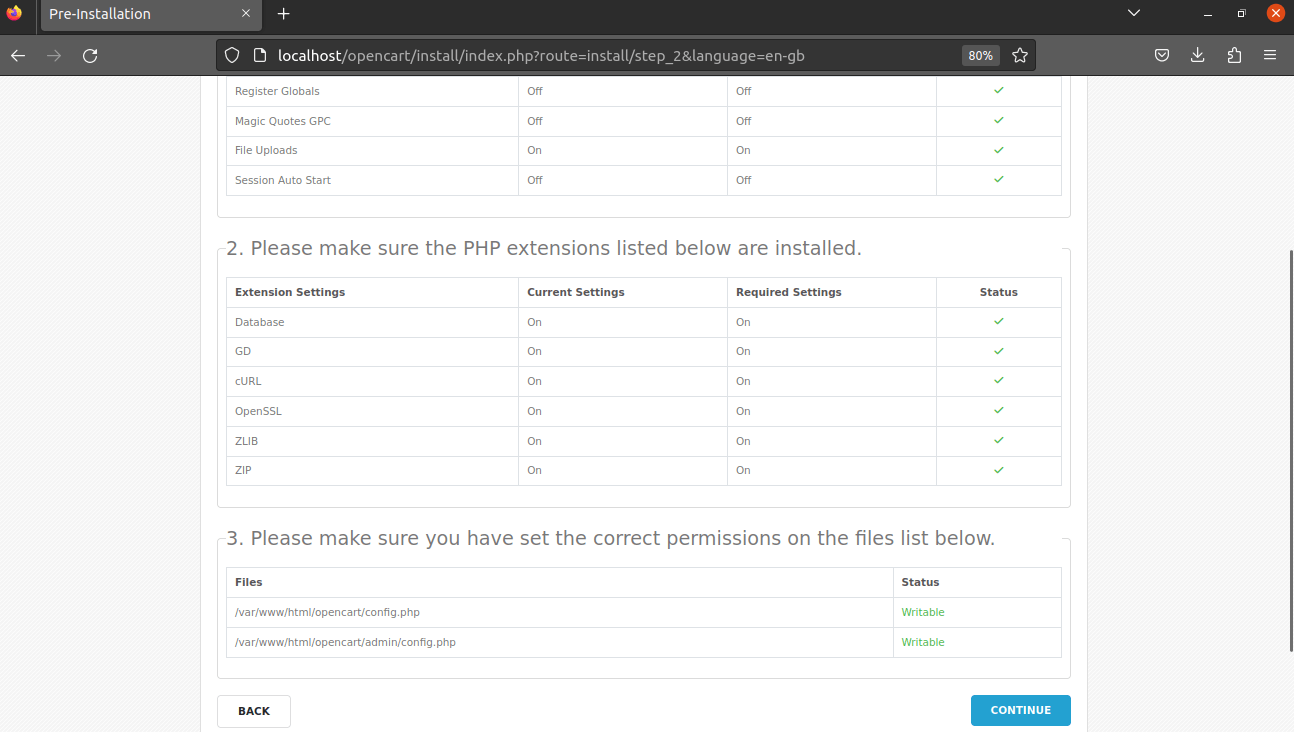The width and height of the screenshot is (1294, 732).
Task: Reset the 80% zoom level badge
Action: (980, 56)
